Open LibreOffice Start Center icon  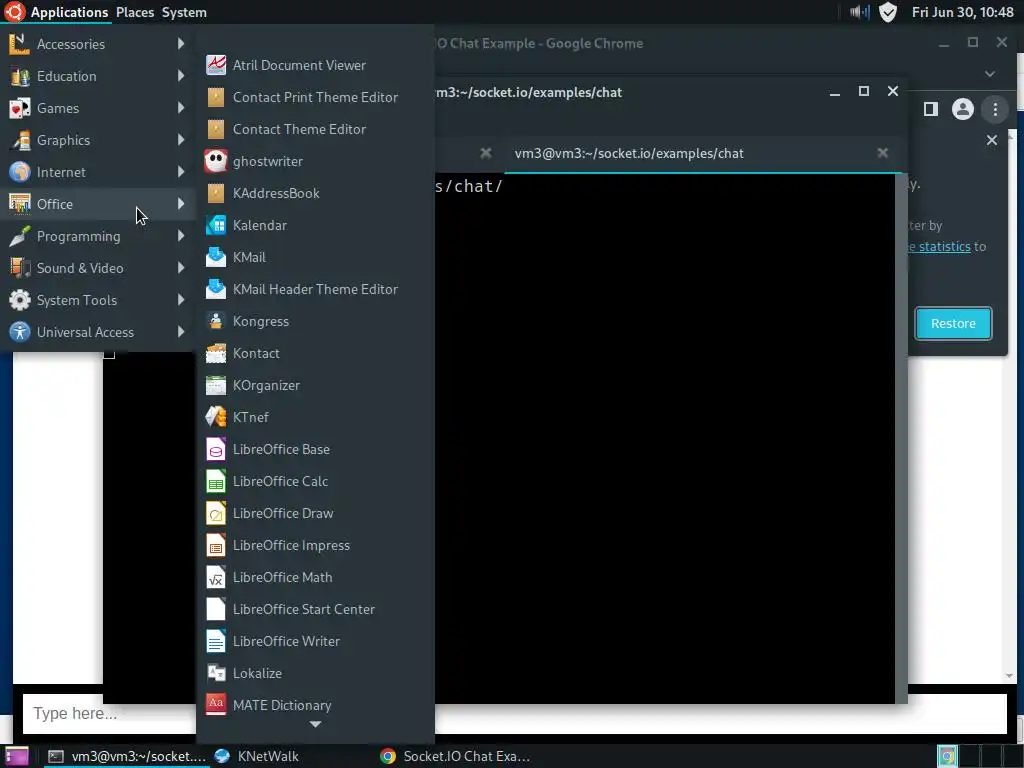tap(216, 609)
